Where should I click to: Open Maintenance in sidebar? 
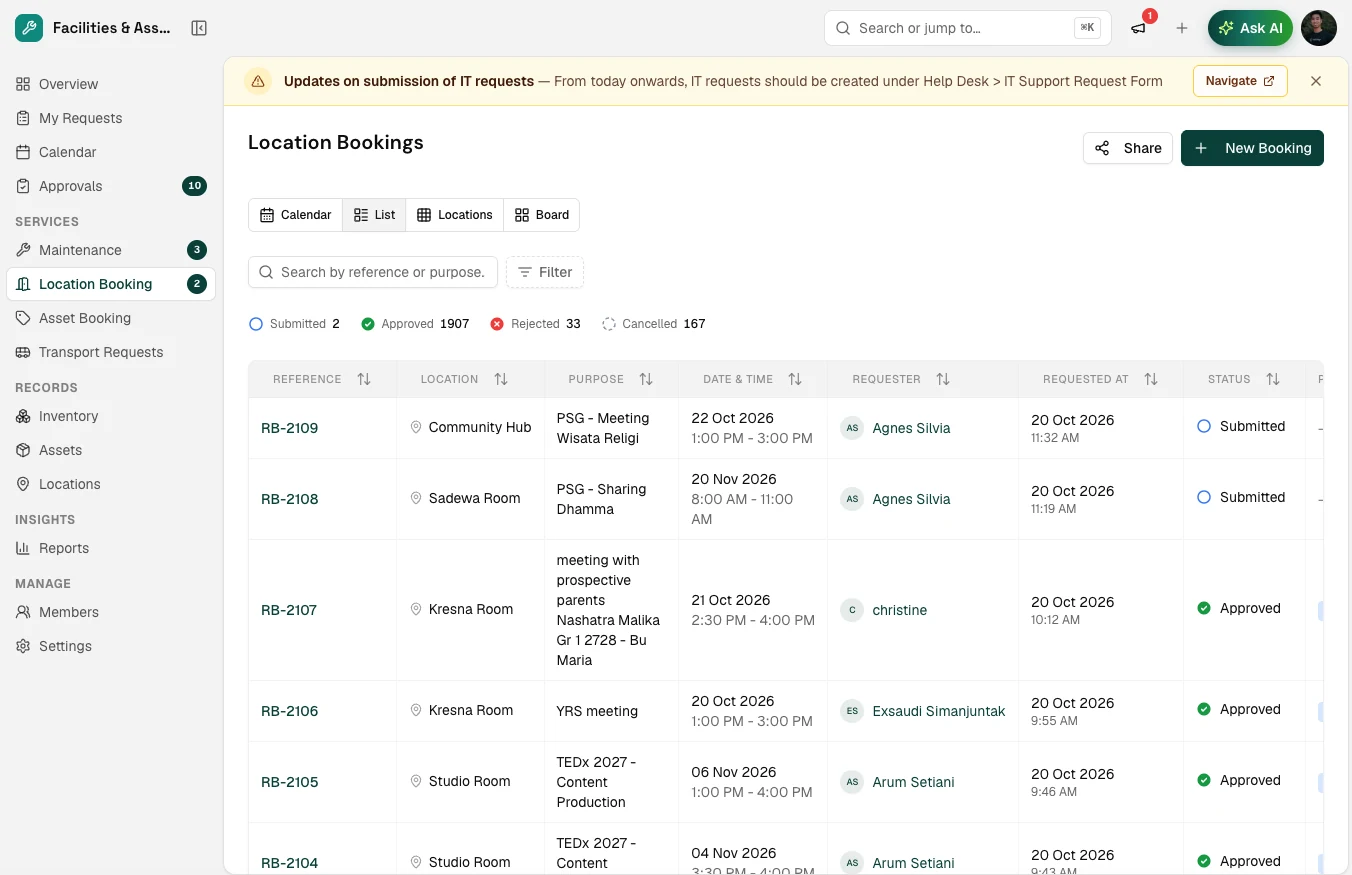[x=110, y=250]
